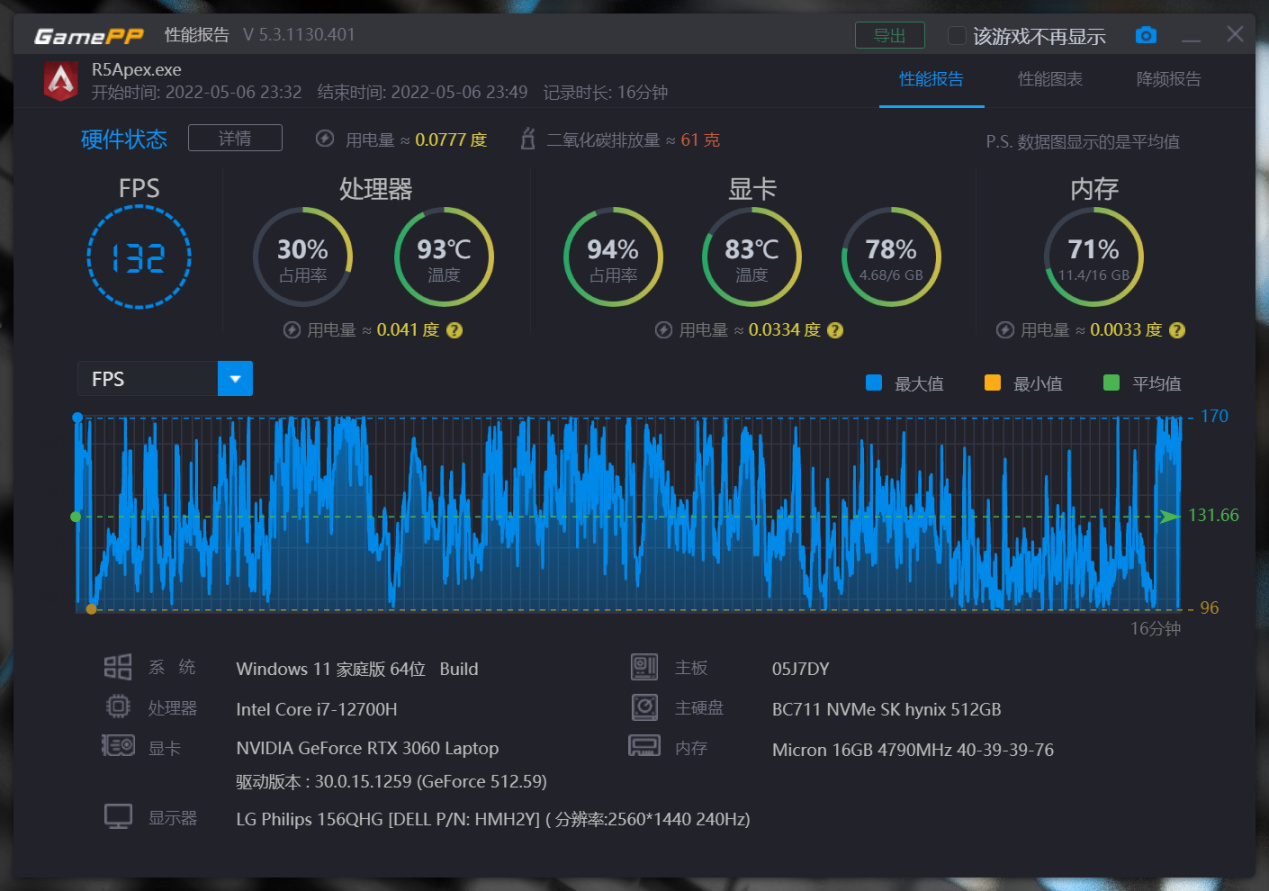This screenshot has height=891, width=1269.
Task: Click the 132 FPS circular gauge
Action: (139, 257)
